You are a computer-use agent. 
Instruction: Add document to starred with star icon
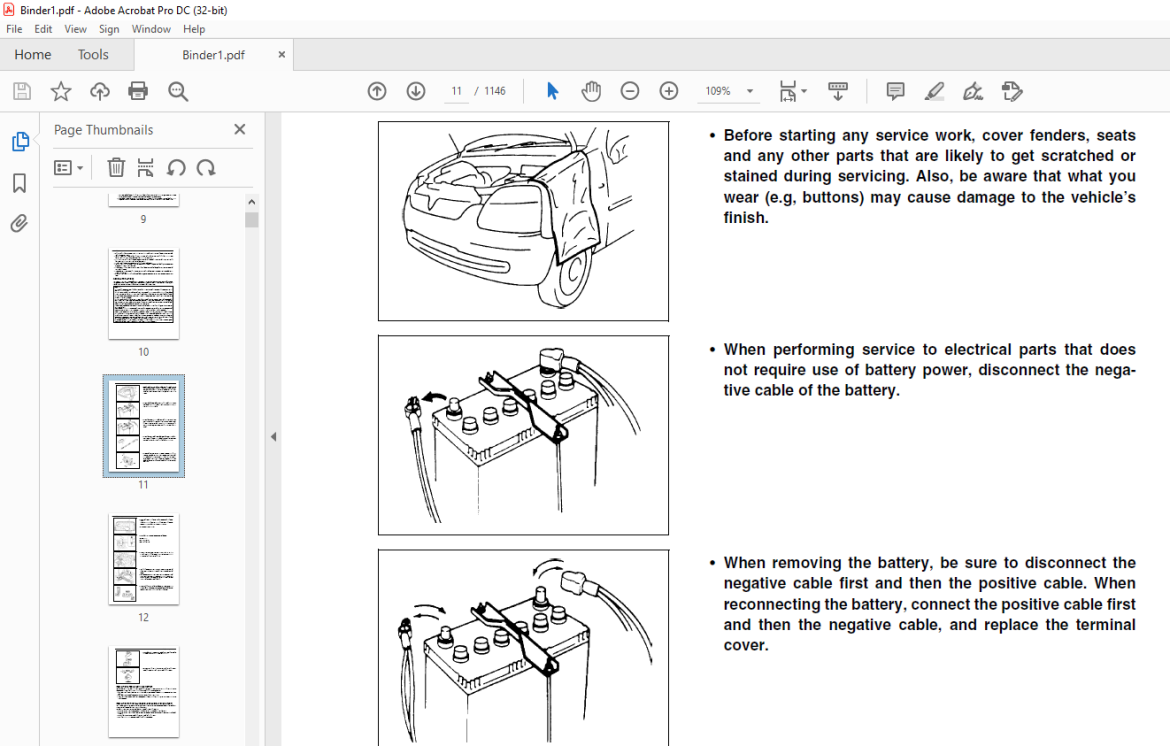60,91
